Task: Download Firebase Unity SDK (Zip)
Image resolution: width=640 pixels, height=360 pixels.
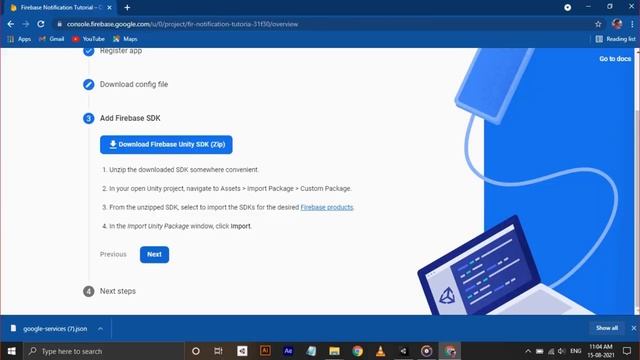Action: pos(166,144)
